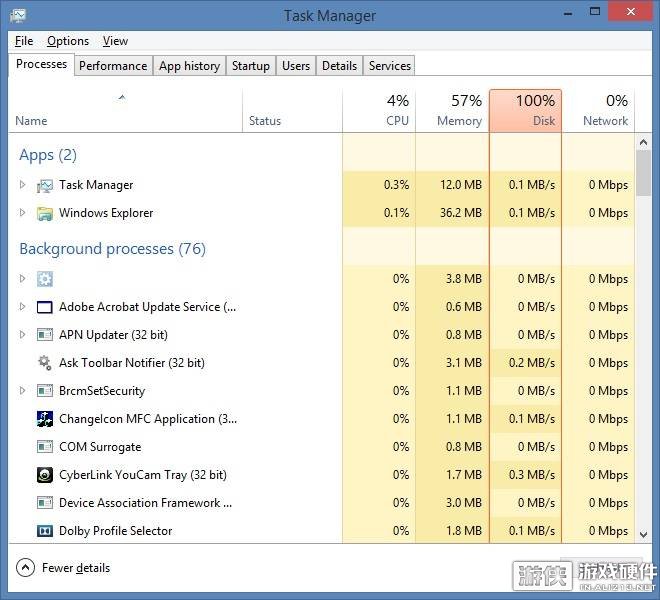Click the Device Association Framework icon
This screenshot has width=660, height=600.
[x=45, y=503]
